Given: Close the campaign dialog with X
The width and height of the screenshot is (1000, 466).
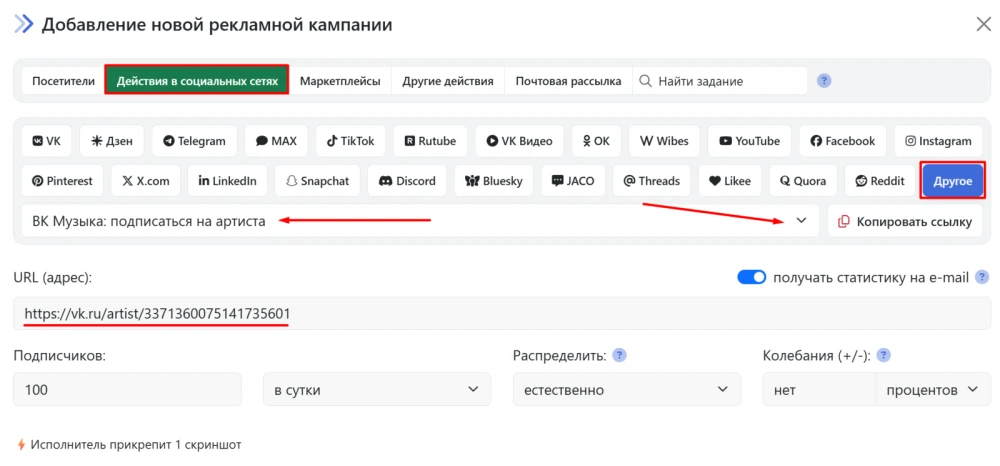Looking at the screenshot, I should (x=983, y=25).
